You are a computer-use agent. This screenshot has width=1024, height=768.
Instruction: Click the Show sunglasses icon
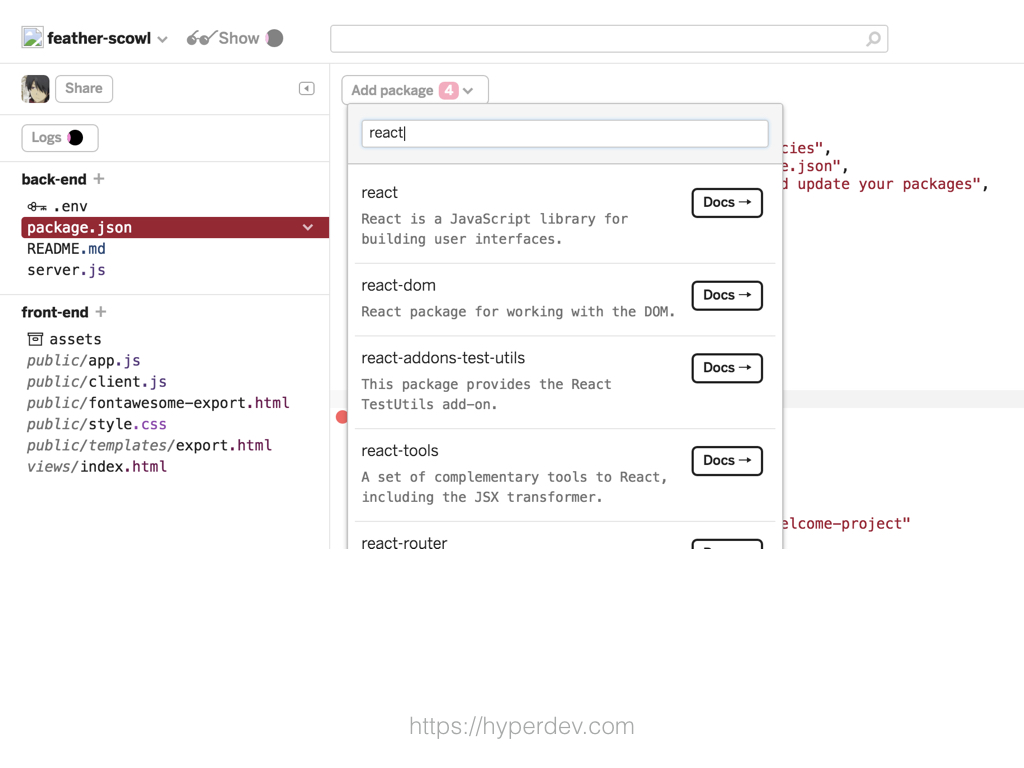(x=201, y=38)
